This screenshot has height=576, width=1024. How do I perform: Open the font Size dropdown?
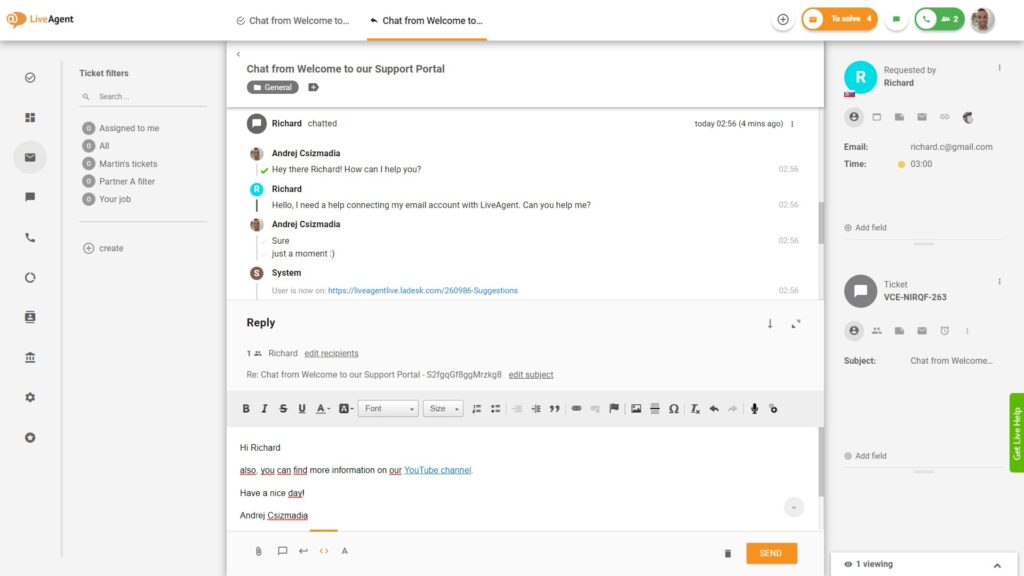pyautogui.click(x=442, y=408)
